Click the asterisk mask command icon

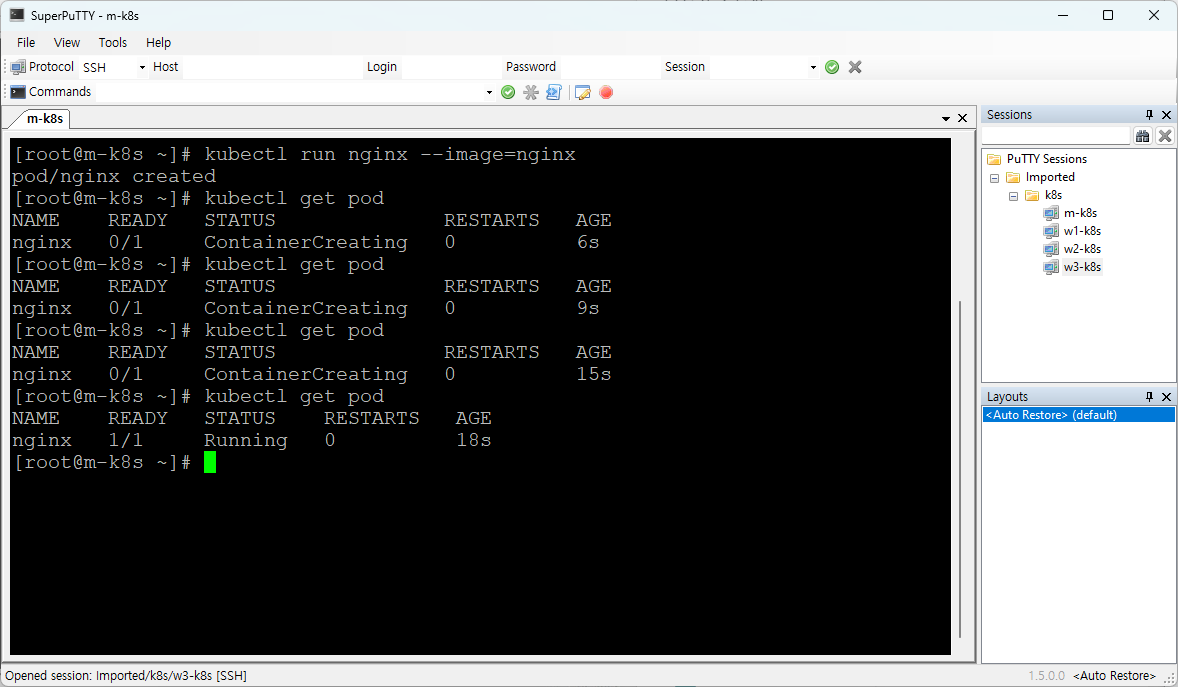(531, 92)
